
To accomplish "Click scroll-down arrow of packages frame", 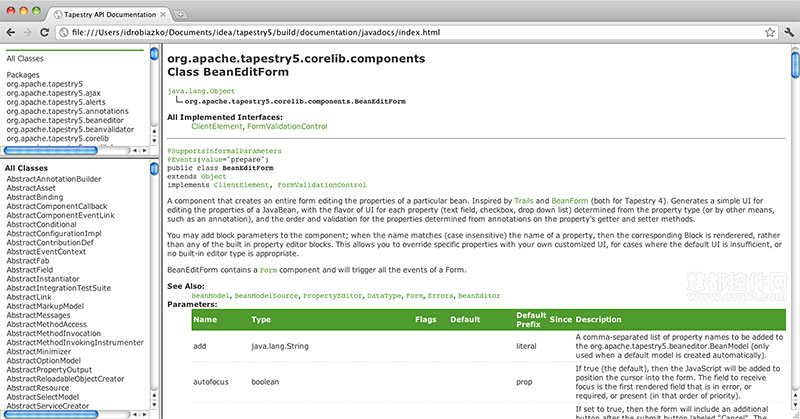I will 154,140.
